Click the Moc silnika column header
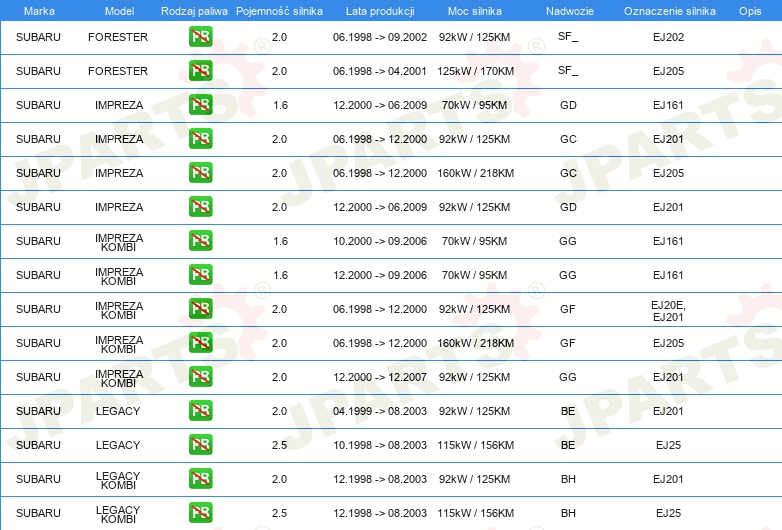Image resolution: width=782 pixels, height=530 pixels. (475, 11)
